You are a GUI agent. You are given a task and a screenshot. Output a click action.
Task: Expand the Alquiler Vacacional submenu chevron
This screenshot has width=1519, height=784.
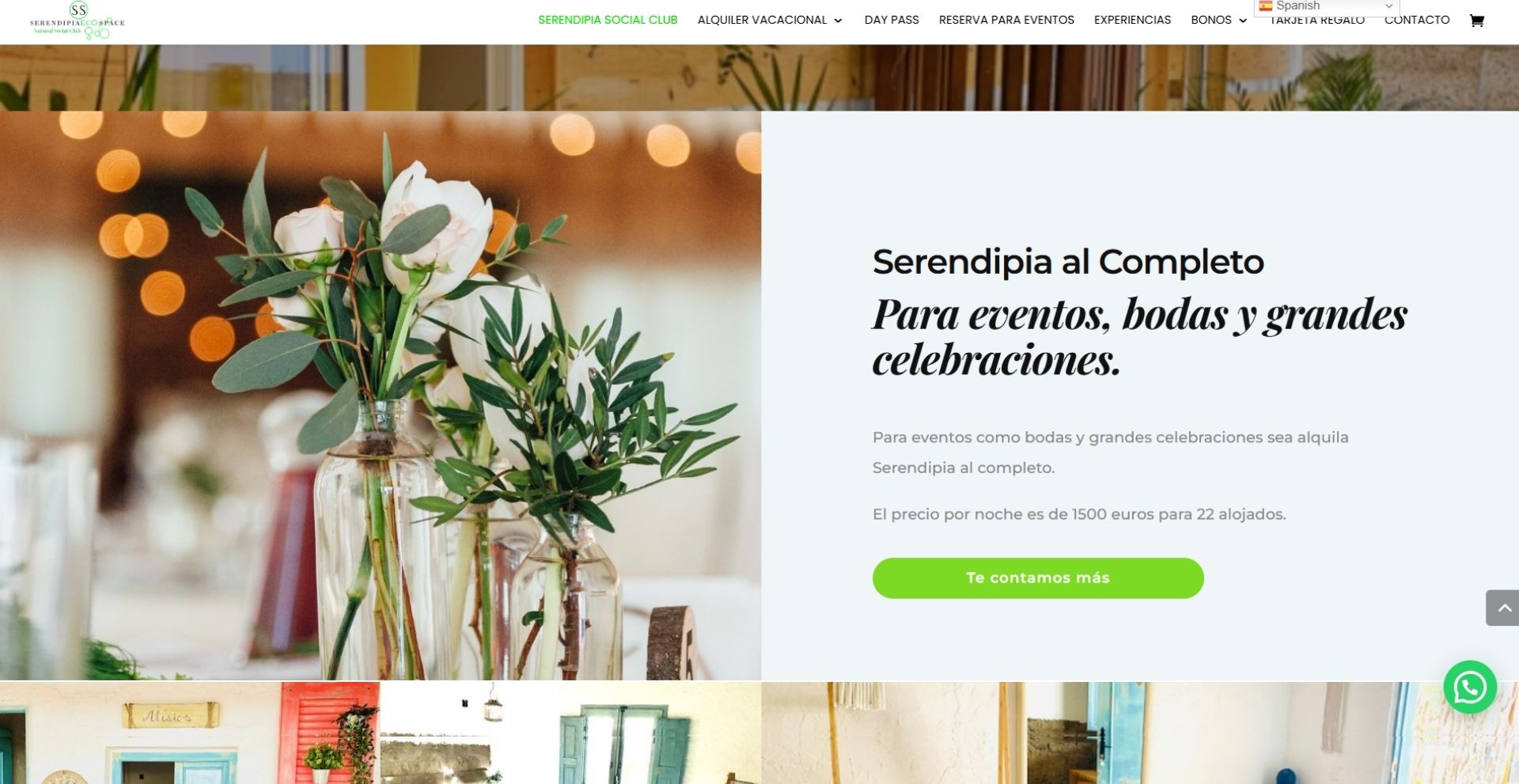coord(838,21)
